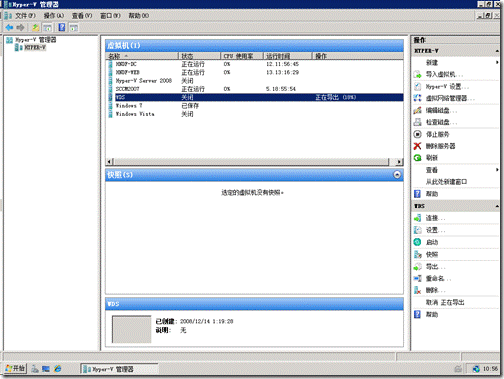The width and height of the screenshot is (504, 379).
Task: Select the Hyper-V Server 2008 row
Action: [254, 81]
